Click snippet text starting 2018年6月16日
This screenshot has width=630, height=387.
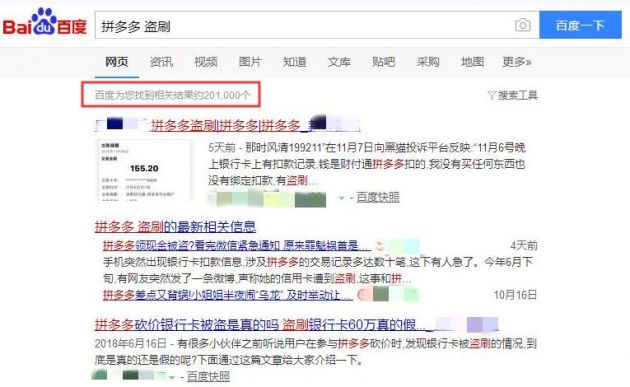316,352
